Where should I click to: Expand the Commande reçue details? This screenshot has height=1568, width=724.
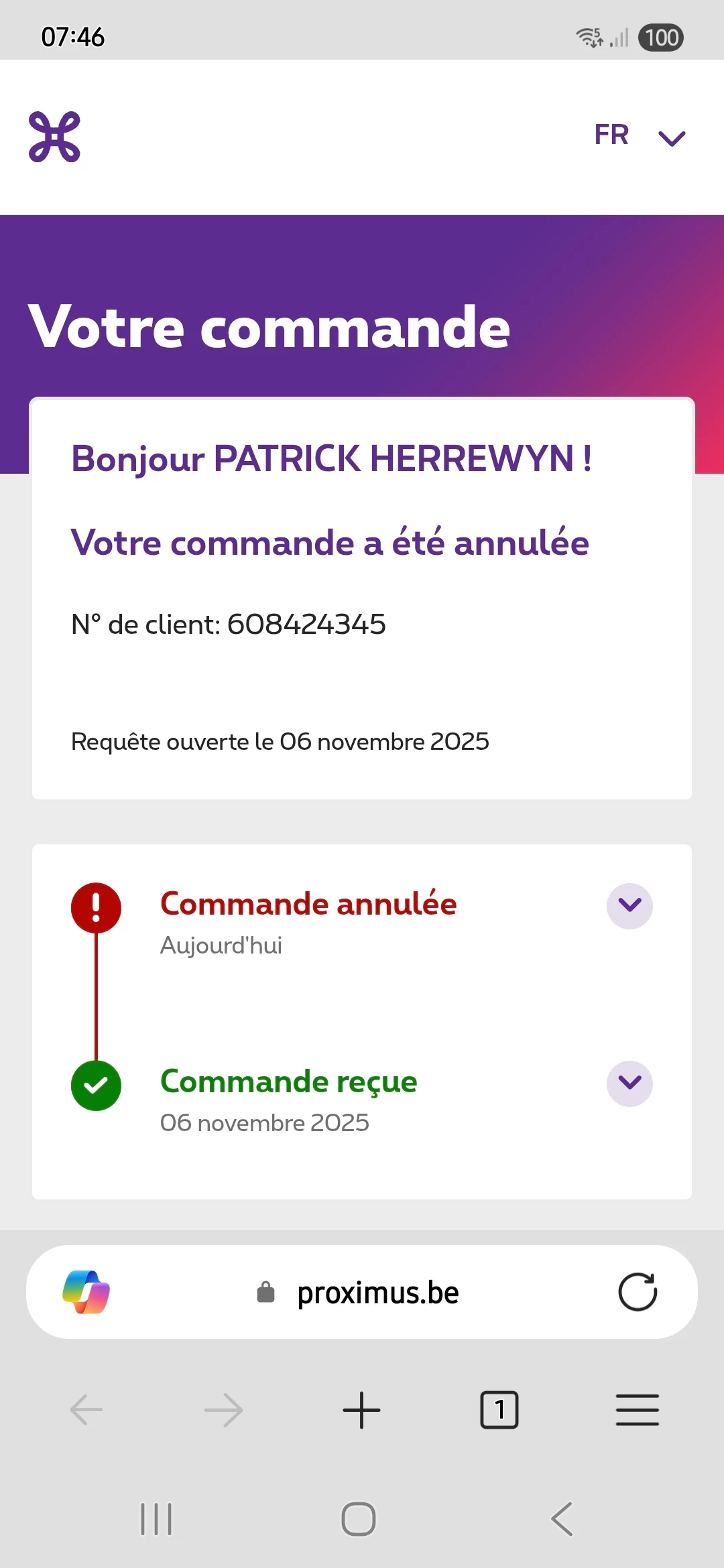[629, 1083]
